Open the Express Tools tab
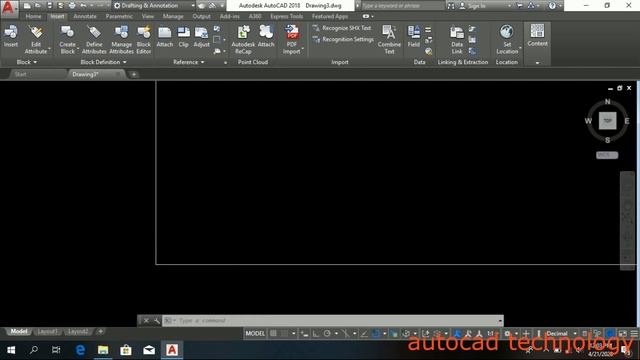This screenshot has width=640, height=360. click(x=287, y=16)
